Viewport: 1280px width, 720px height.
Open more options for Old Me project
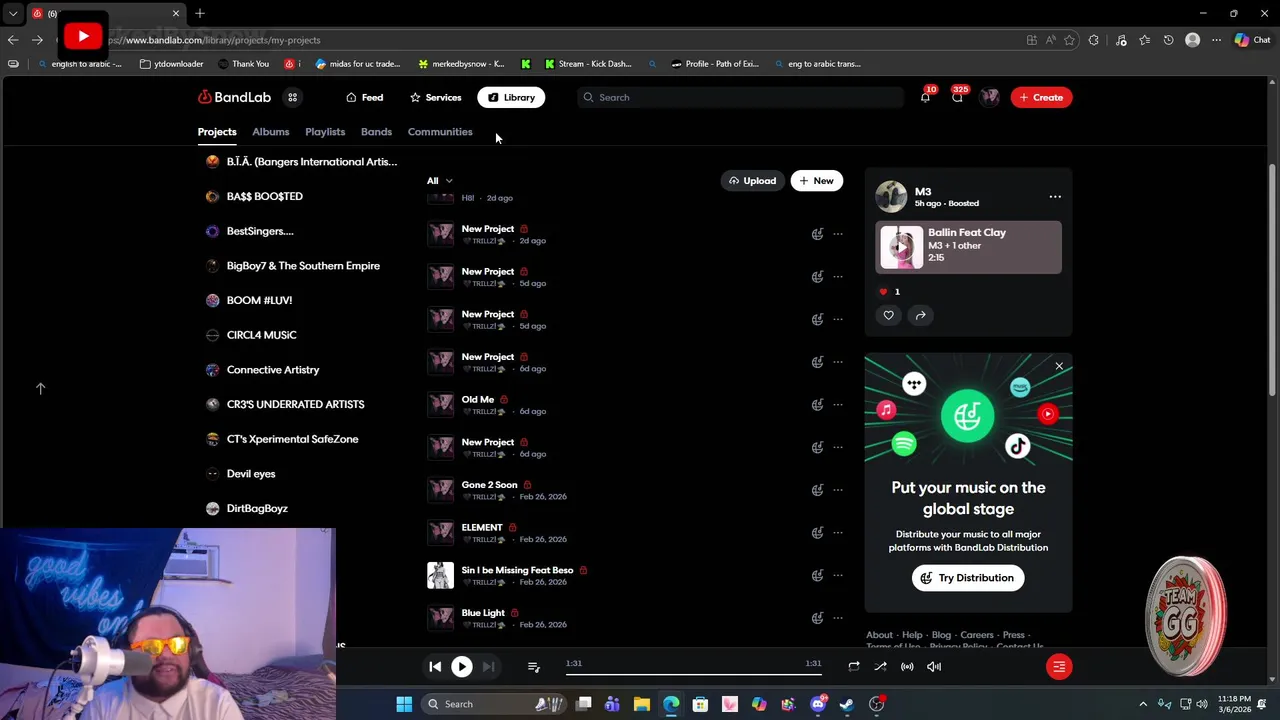pos(838,404)
